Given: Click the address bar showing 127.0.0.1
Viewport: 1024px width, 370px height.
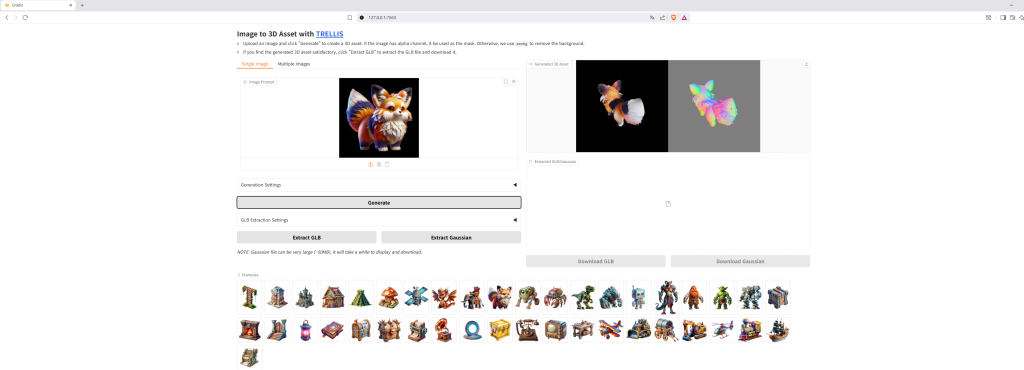Looking at the screenshot, I should (x=496, y=18).
